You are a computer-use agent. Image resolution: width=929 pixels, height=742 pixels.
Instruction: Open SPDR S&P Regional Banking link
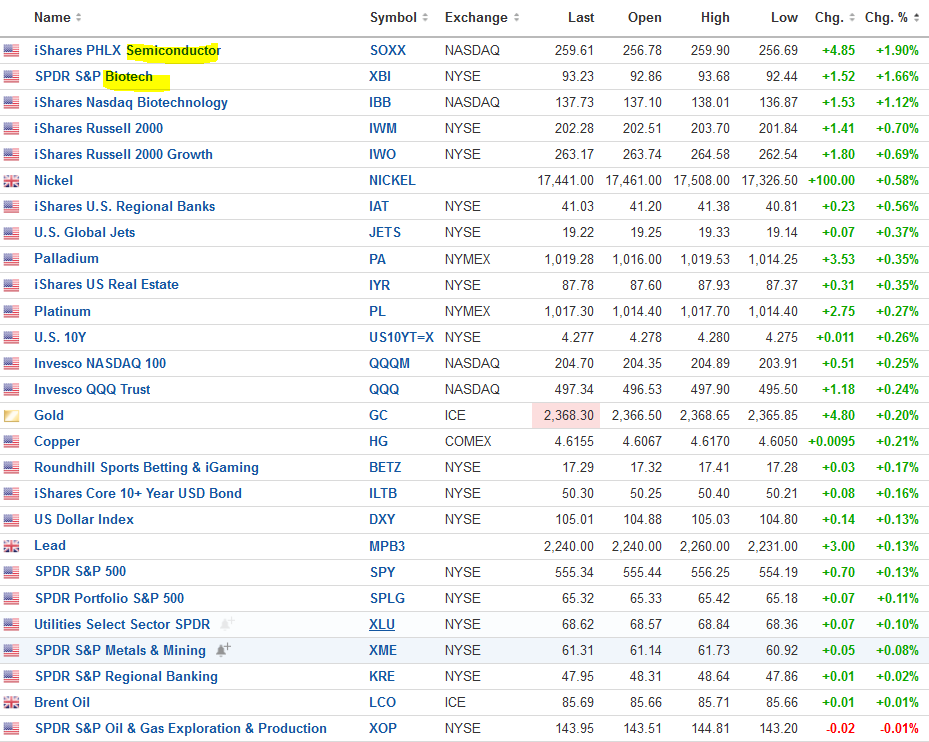(x=126, y=676)
